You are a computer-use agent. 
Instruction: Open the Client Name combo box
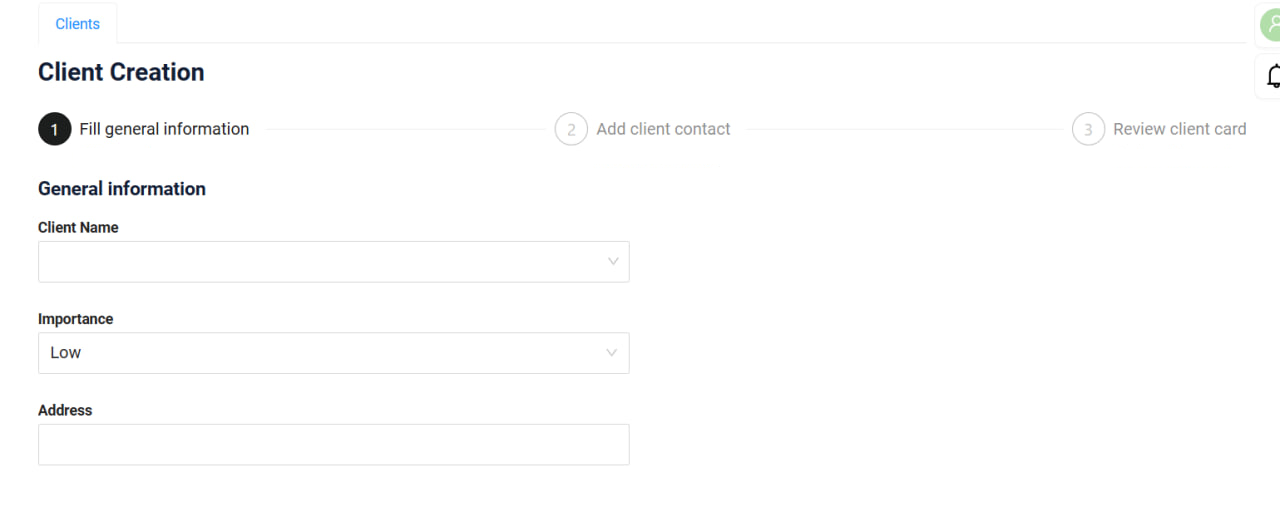tap(334, 262)
